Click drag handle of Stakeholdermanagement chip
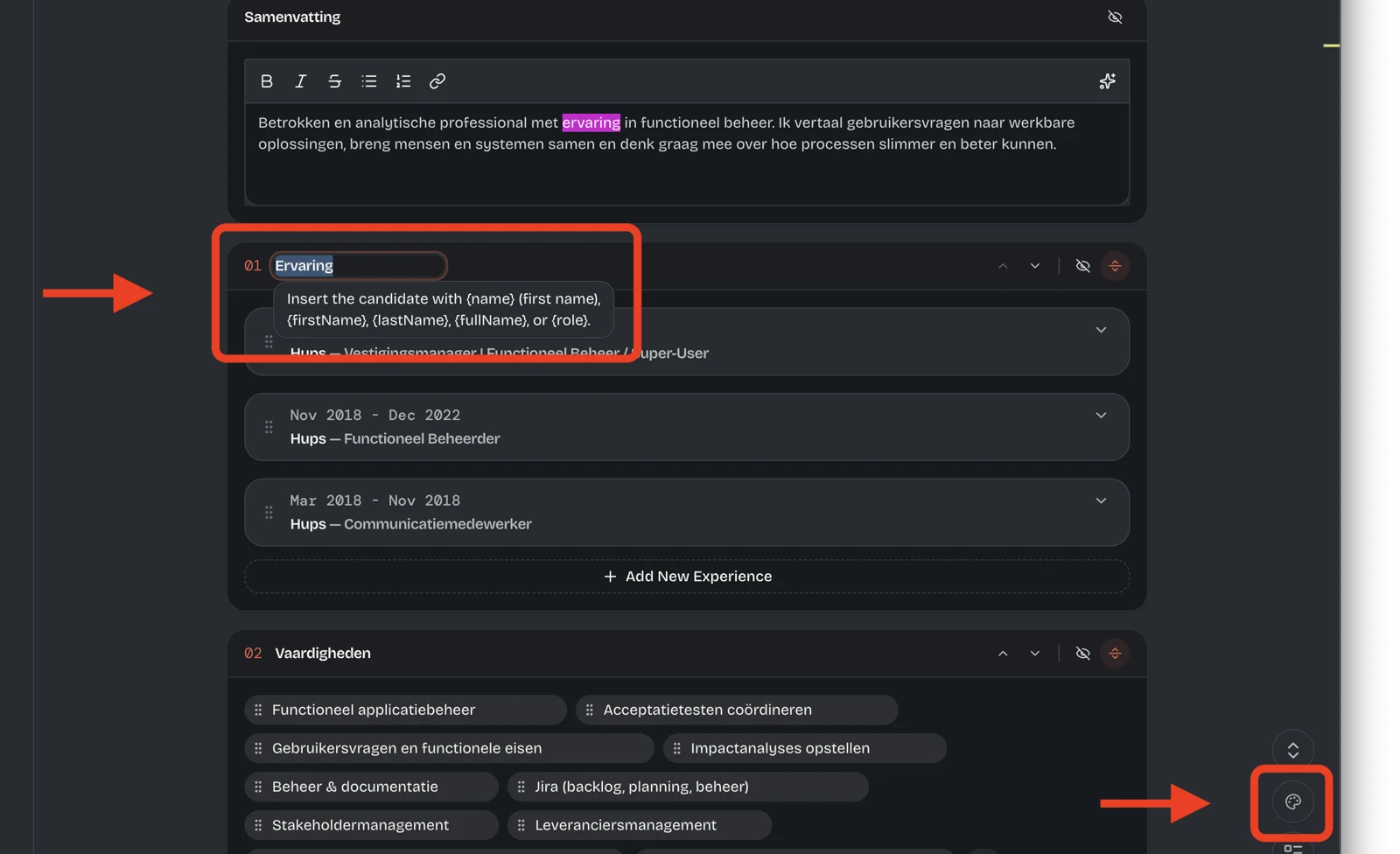The image size is (1400, 854). click(x=258, y=826)
